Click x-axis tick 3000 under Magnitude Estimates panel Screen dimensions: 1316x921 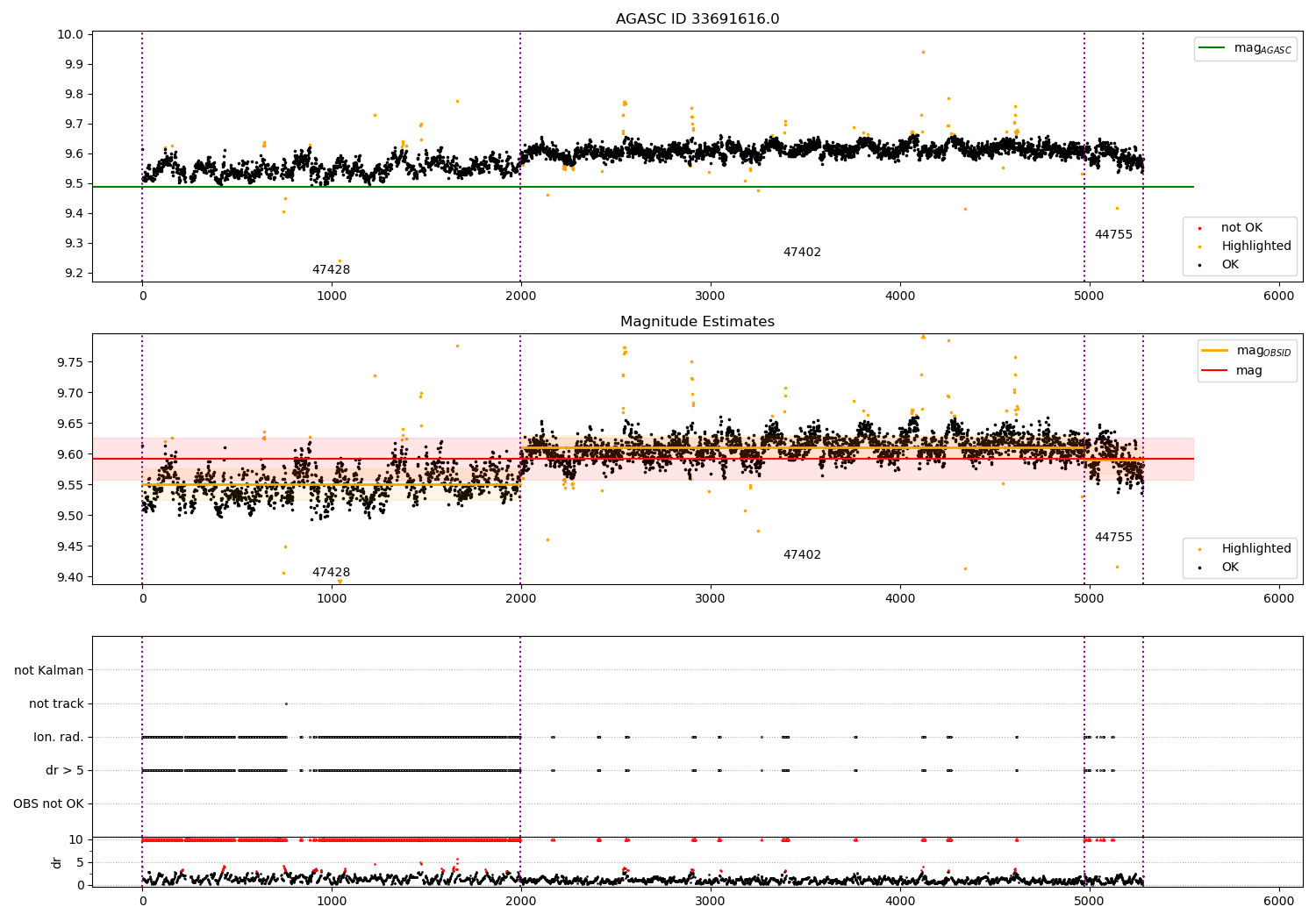point(710,598)
